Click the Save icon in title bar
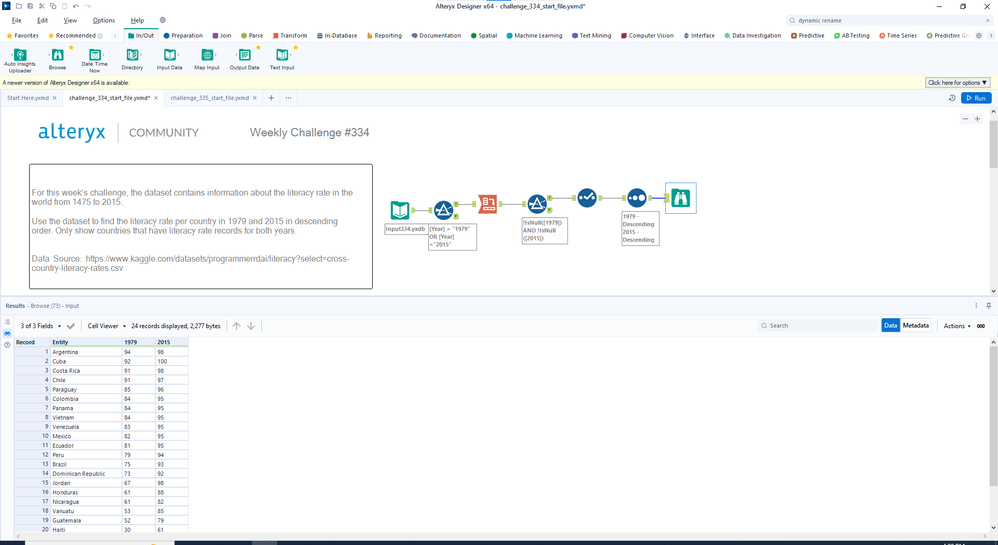 [30, 6]
